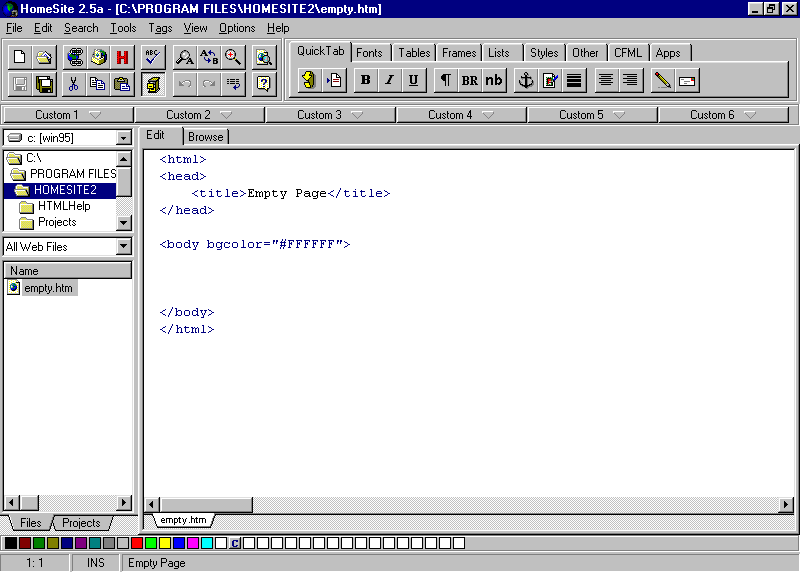
Task: Click the editor horizontal scrollbar right arrow
Action: coord(786,505)
